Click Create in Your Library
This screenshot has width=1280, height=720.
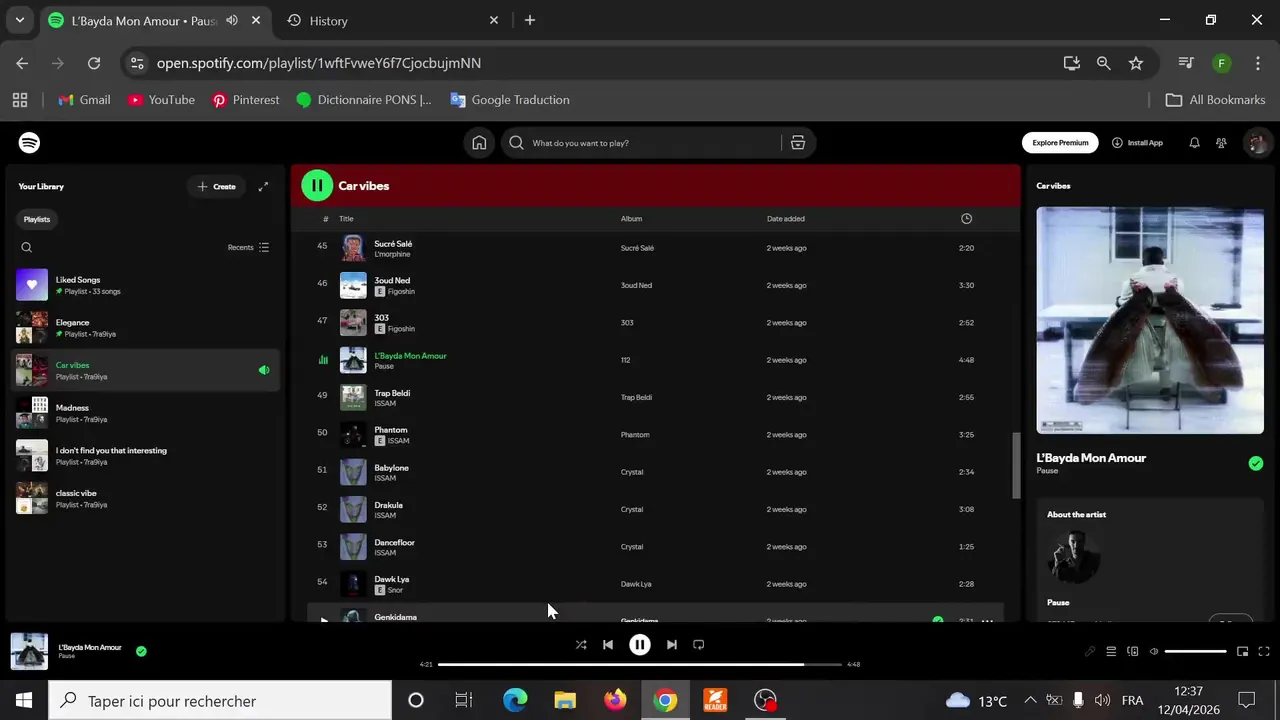point(217,186)
